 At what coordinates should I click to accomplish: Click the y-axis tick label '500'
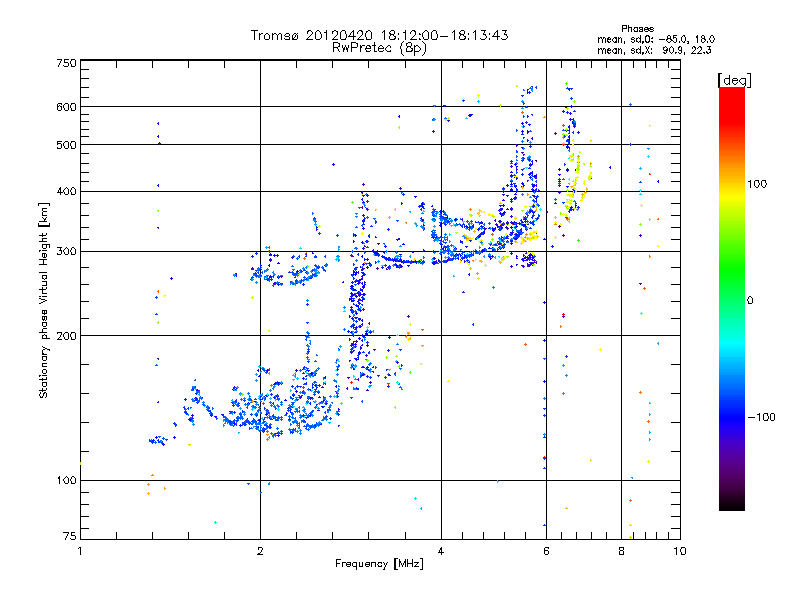(66, 145)
